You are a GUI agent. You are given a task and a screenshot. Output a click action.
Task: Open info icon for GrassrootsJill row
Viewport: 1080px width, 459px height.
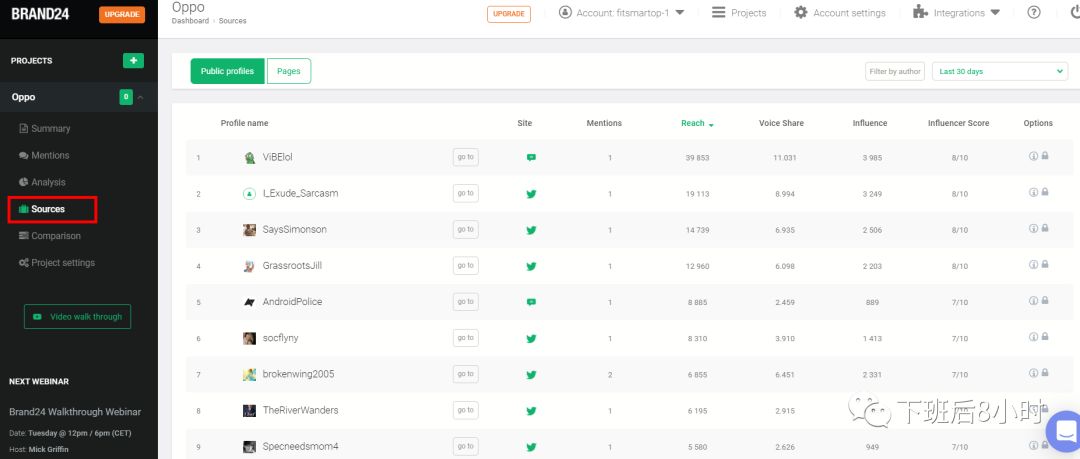click(1033, 265)
